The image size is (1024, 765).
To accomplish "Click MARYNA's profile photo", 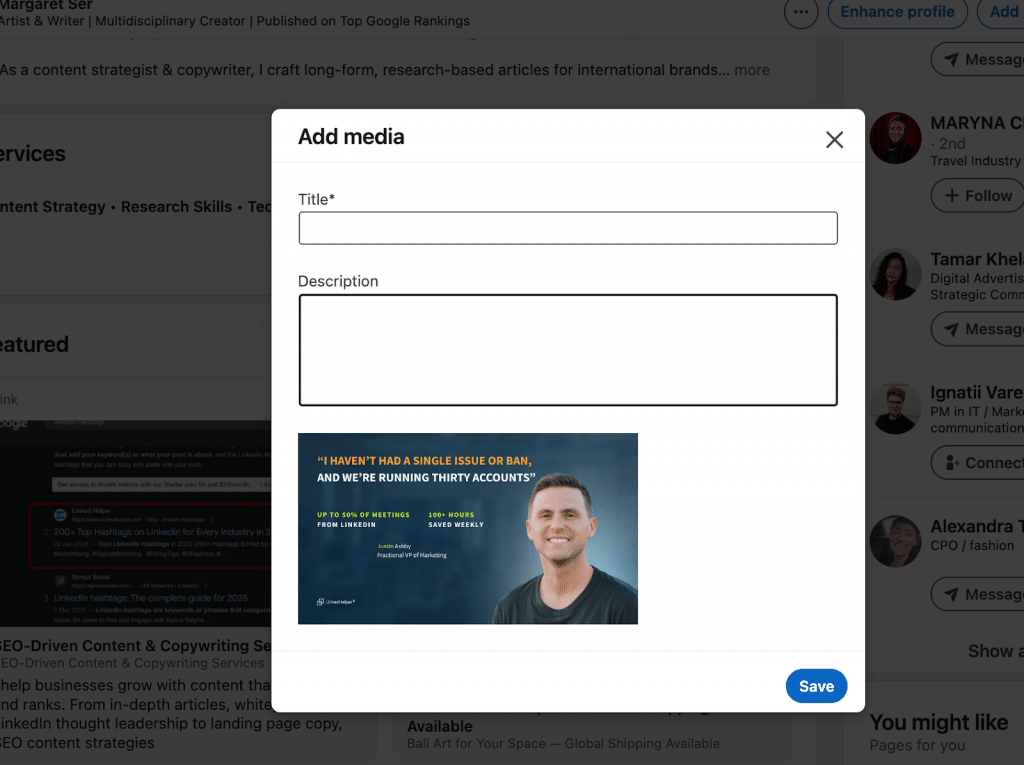I will click(895, 139).
